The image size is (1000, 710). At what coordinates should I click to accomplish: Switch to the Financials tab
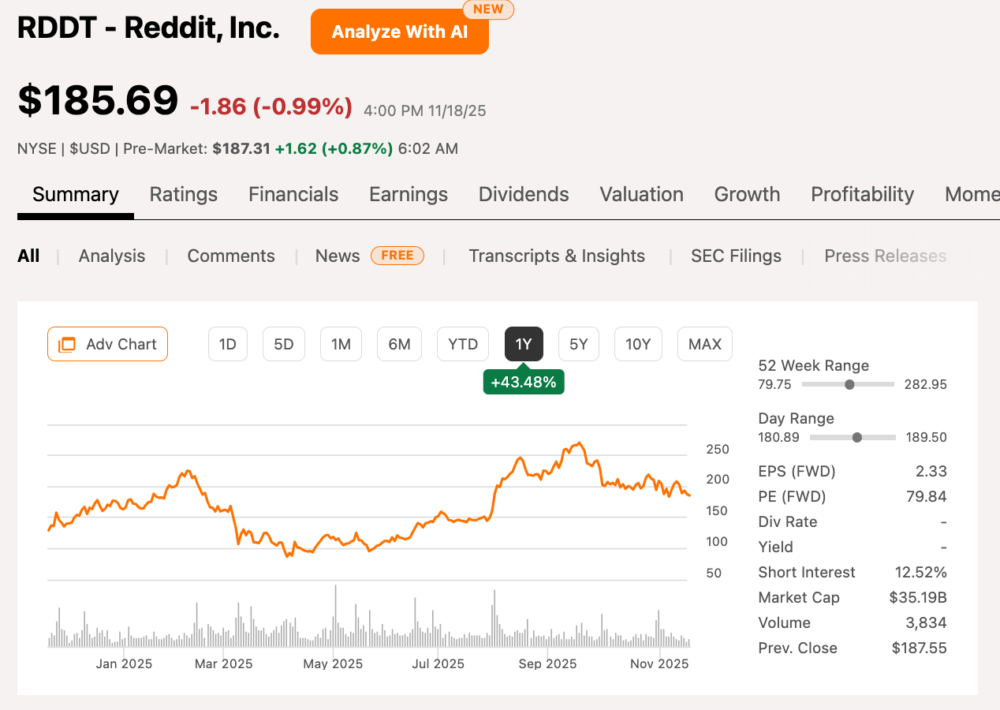coord(293,194)
